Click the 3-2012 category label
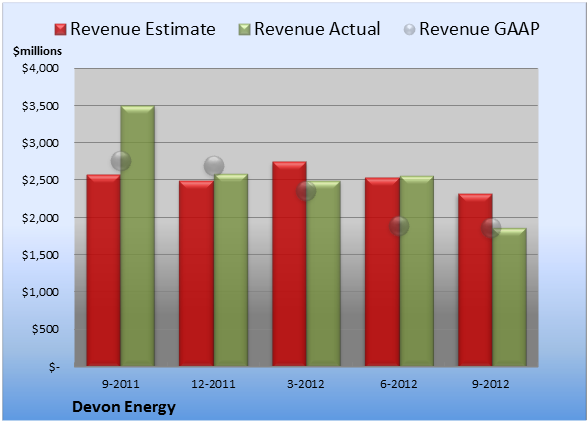588x422 pixels. [x=306, y=384]
